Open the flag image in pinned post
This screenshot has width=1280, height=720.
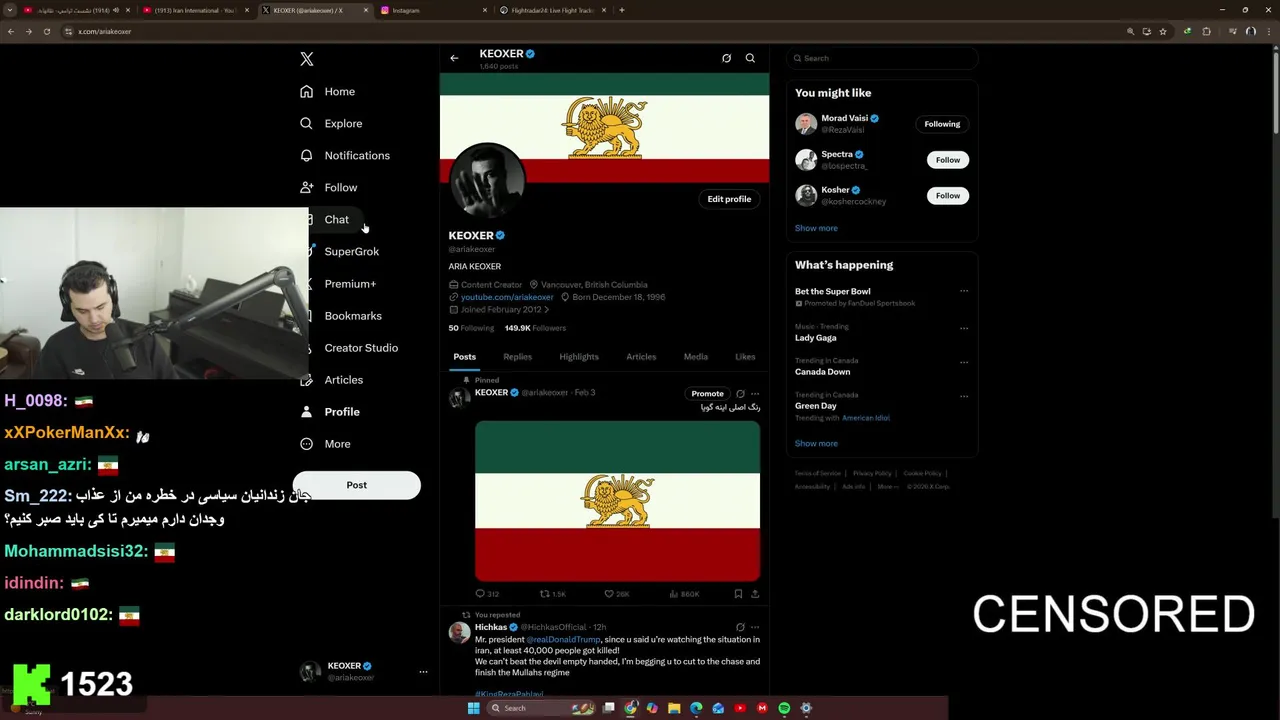click(x=617, y=501)
